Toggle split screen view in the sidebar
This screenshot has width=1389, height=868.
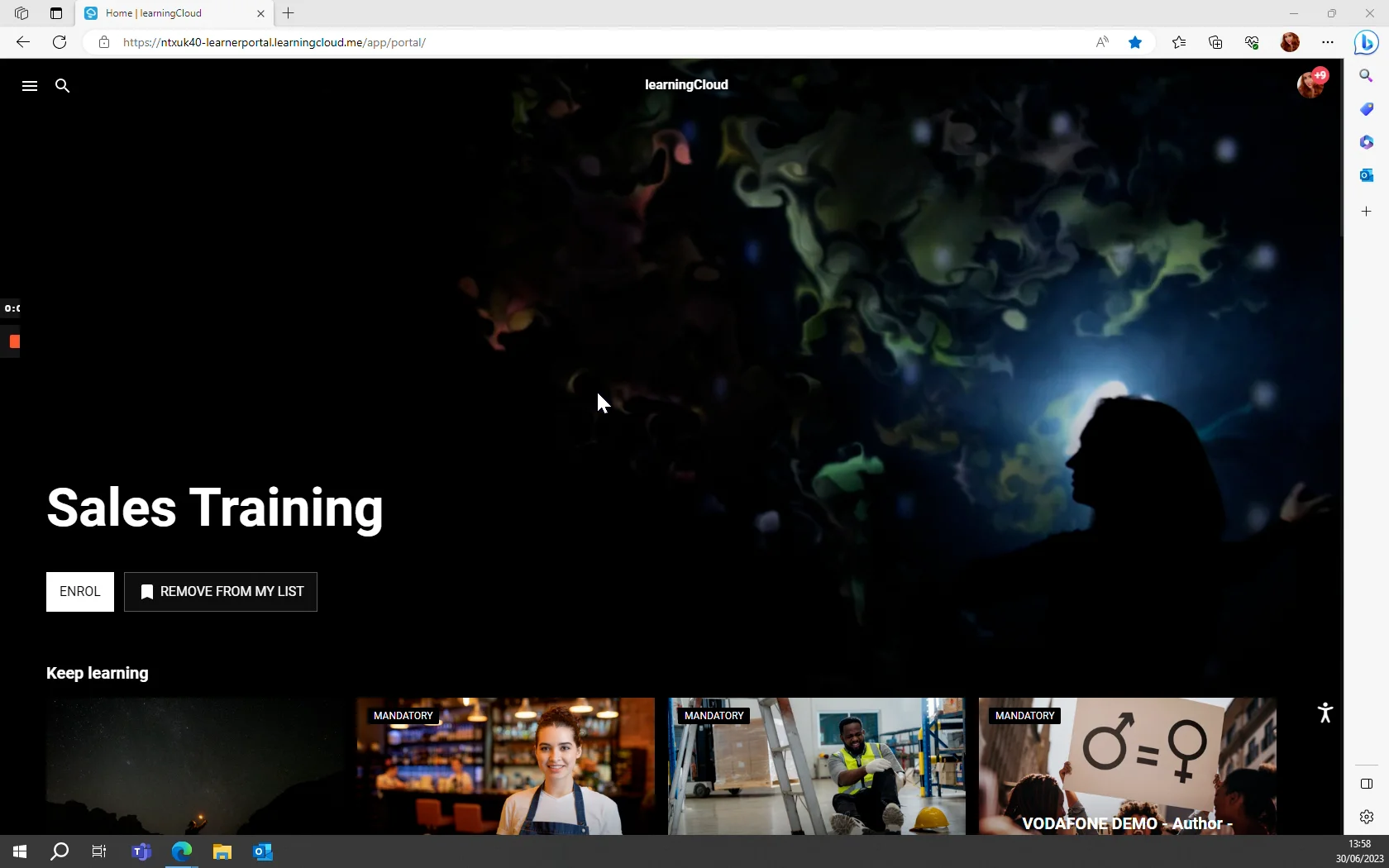tap(1366, 784)
